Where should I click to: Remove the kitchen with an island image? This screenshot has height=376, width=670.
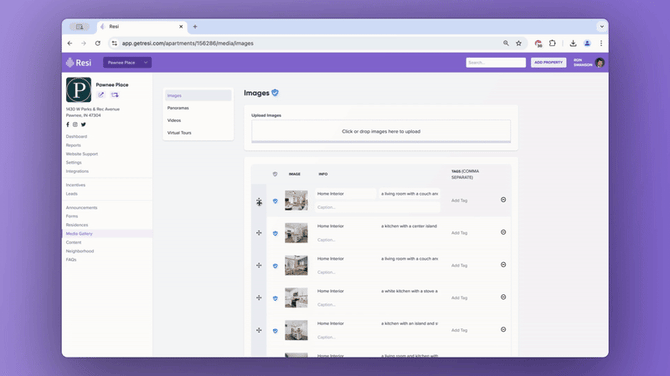[x=503, y=329]
